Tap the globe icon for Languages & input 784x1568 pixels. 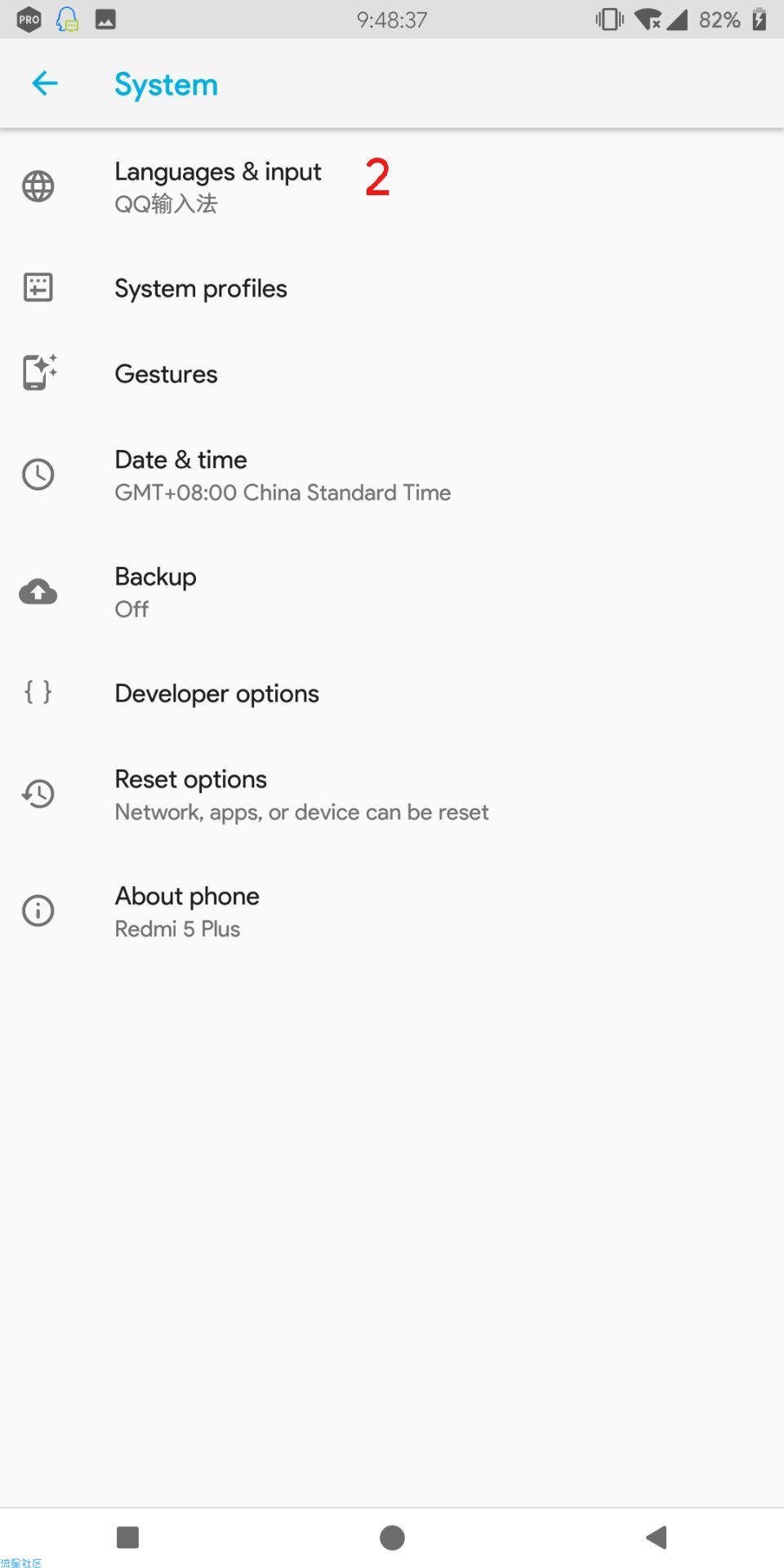point(38,186)
